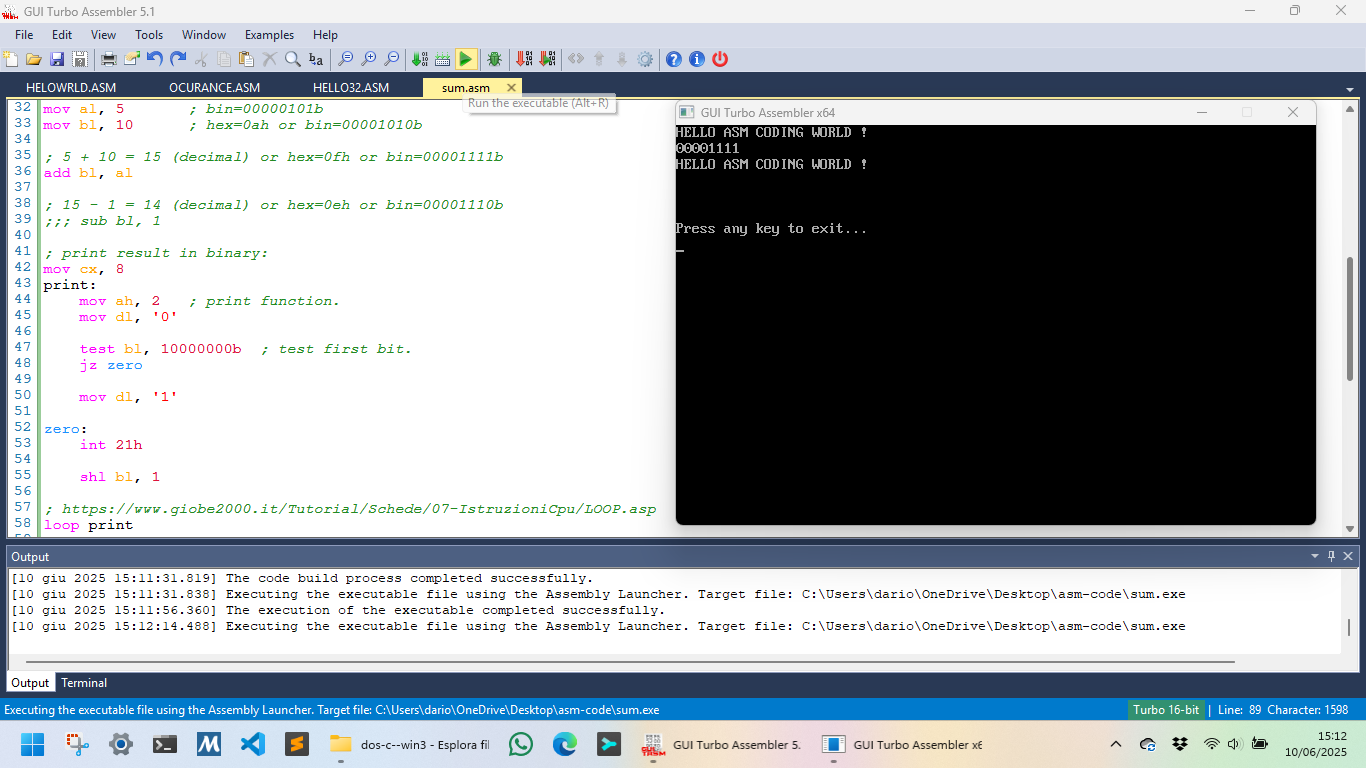
Task: Show about info with the blue i icon
Action: click(x=697, y=59)
